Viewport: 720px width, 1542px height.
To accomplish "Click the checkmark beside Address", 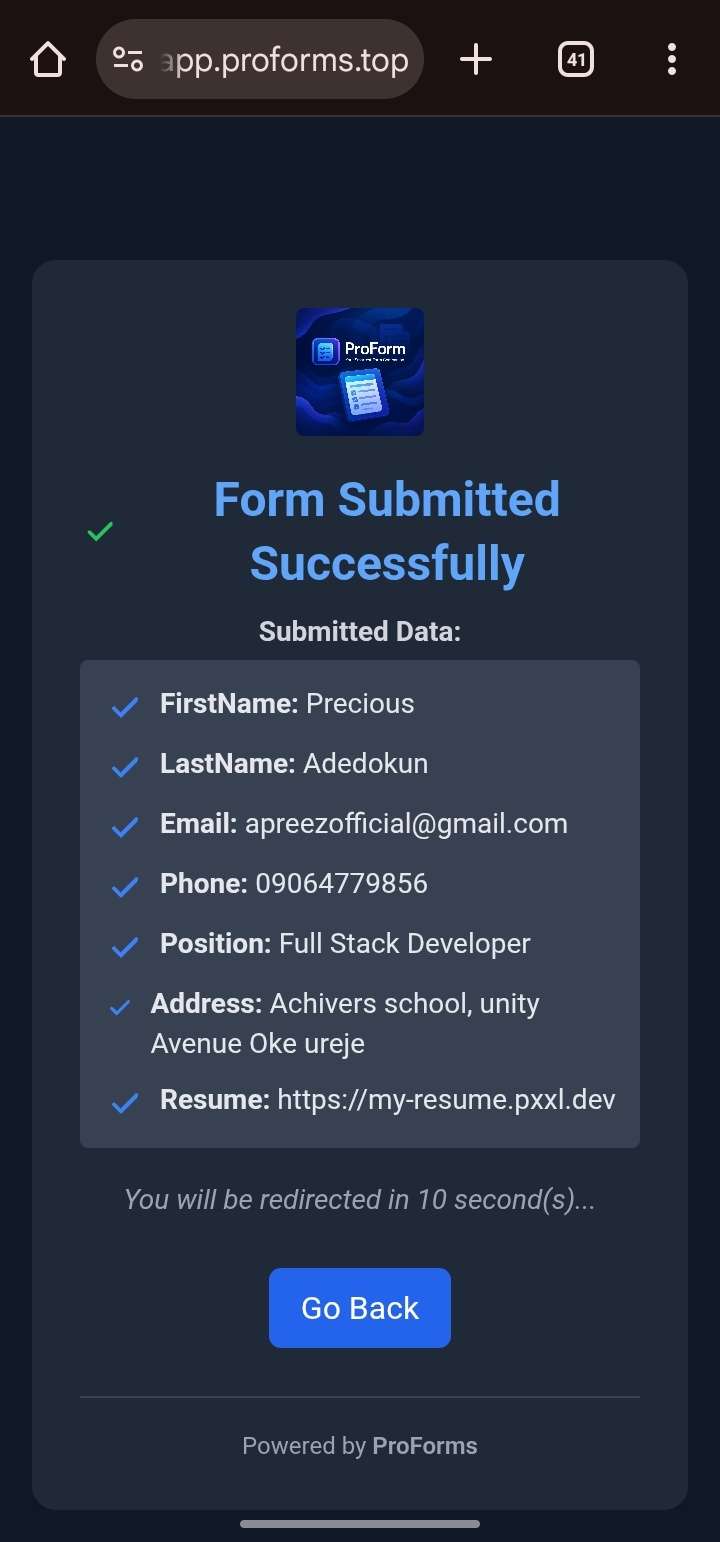I will (x=120, y=1007).
